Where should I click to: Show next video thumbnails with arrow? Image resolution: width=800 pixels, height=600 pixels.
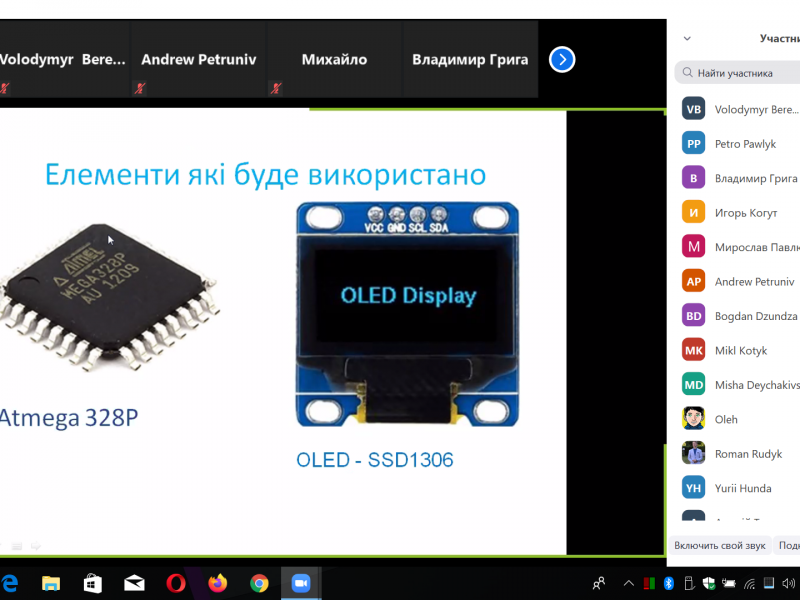point(562,60)
